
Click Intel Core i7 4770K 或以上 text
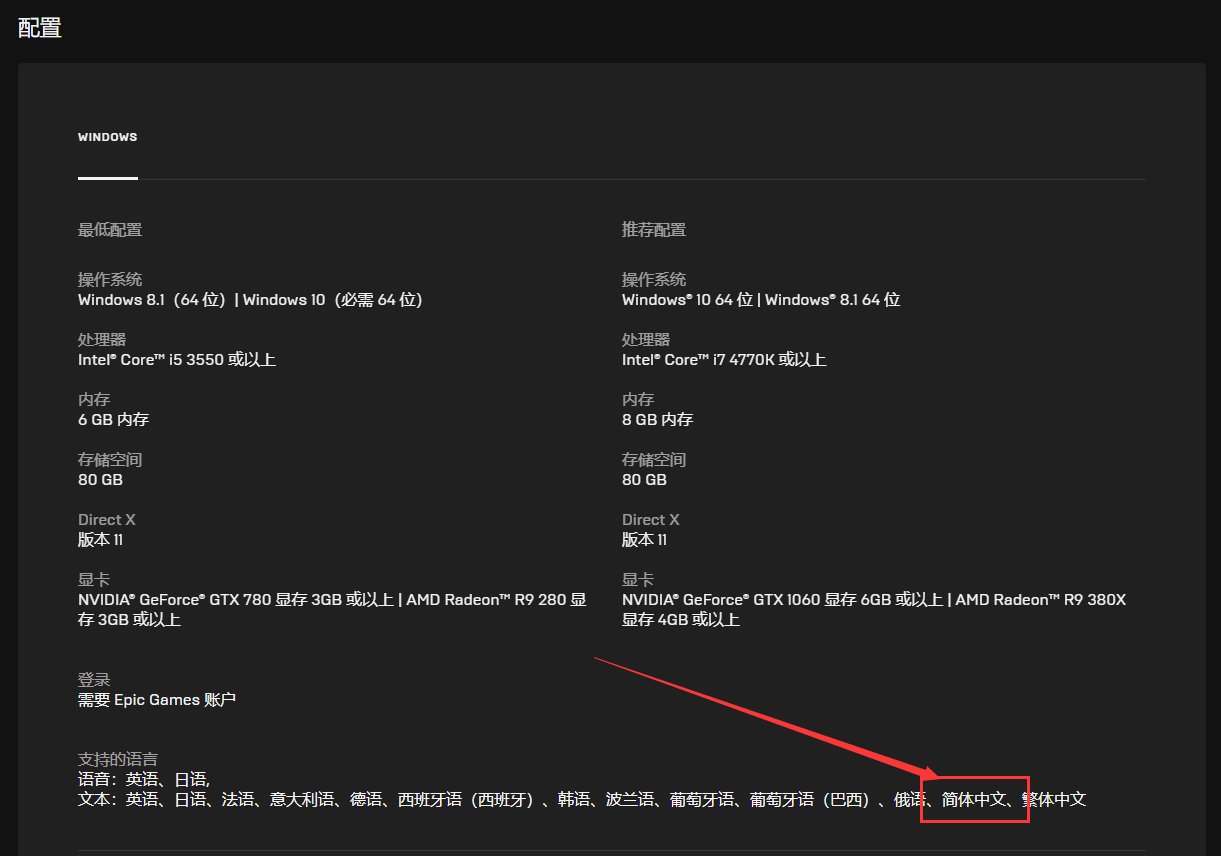click(724, 360)
